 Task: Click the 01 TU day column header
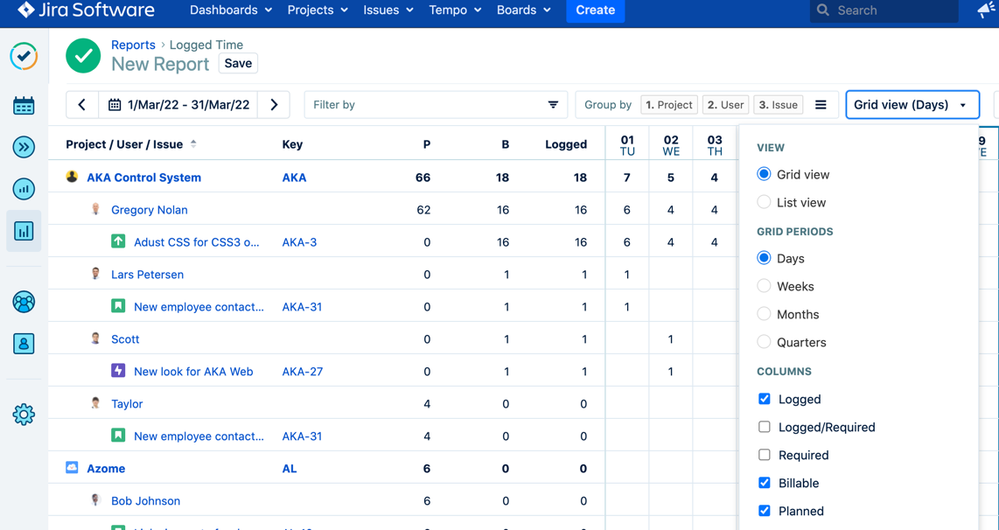click(x=628, y=145)
